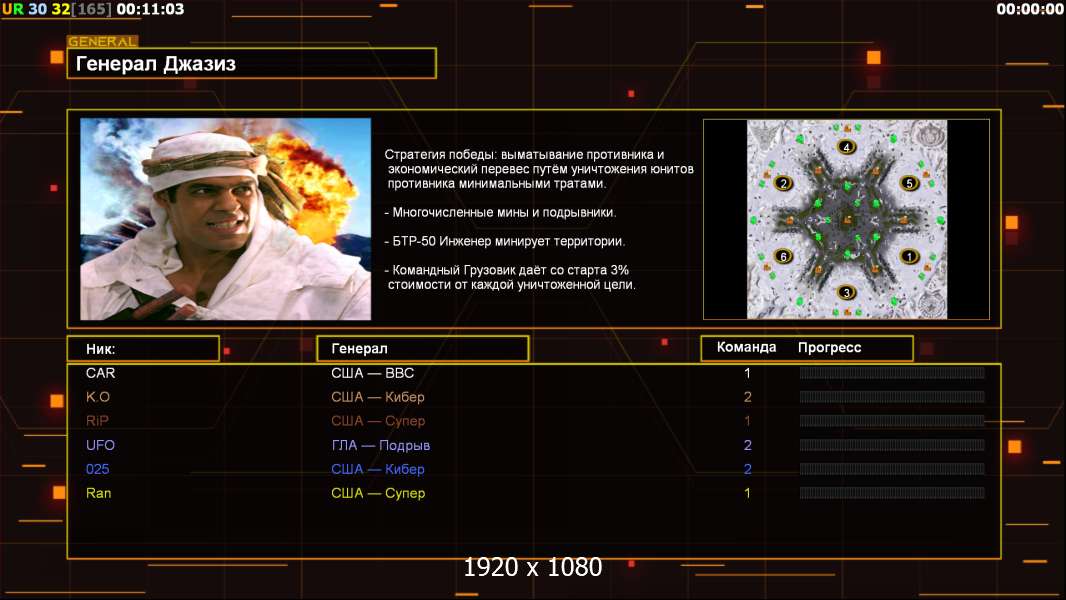Choose start position 6 on the map
This screenshot has width=1066, height=600.
pos(783,256)
